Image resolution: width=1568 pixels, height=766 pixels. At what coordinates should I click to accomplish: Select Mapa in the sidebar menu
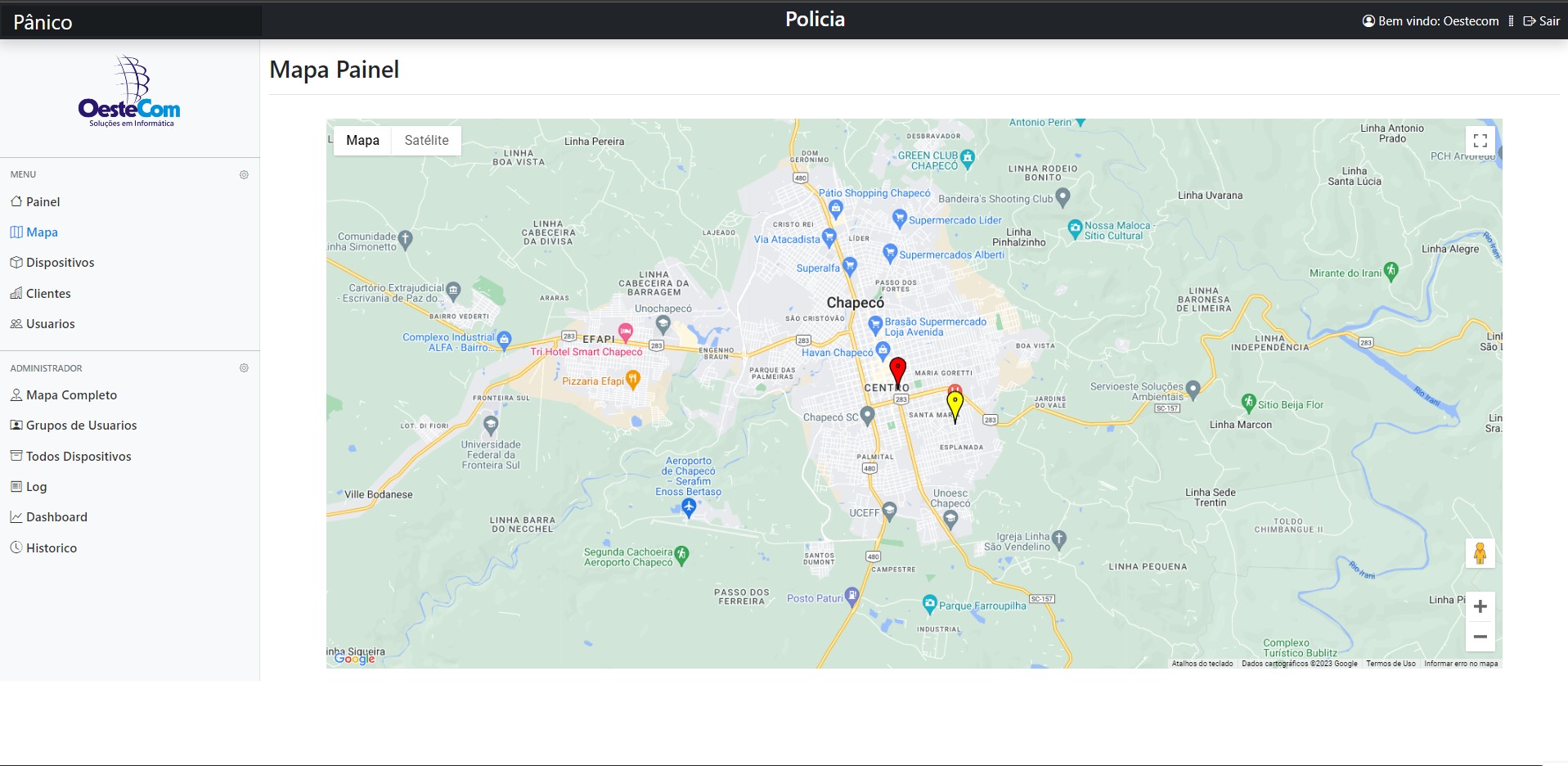tap(34, 232)
